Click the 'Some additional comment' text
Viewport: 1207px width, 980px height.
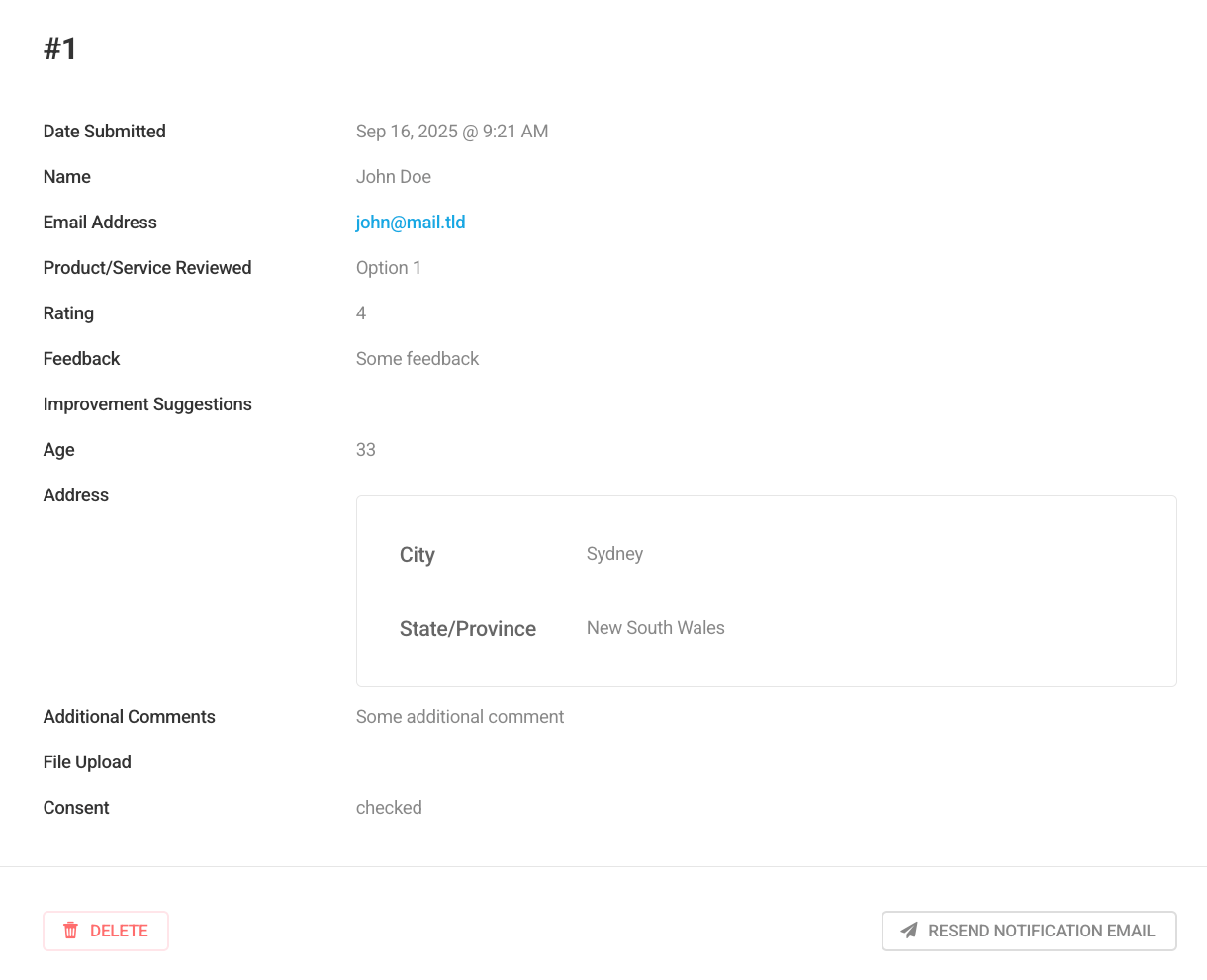pos(459,717)
